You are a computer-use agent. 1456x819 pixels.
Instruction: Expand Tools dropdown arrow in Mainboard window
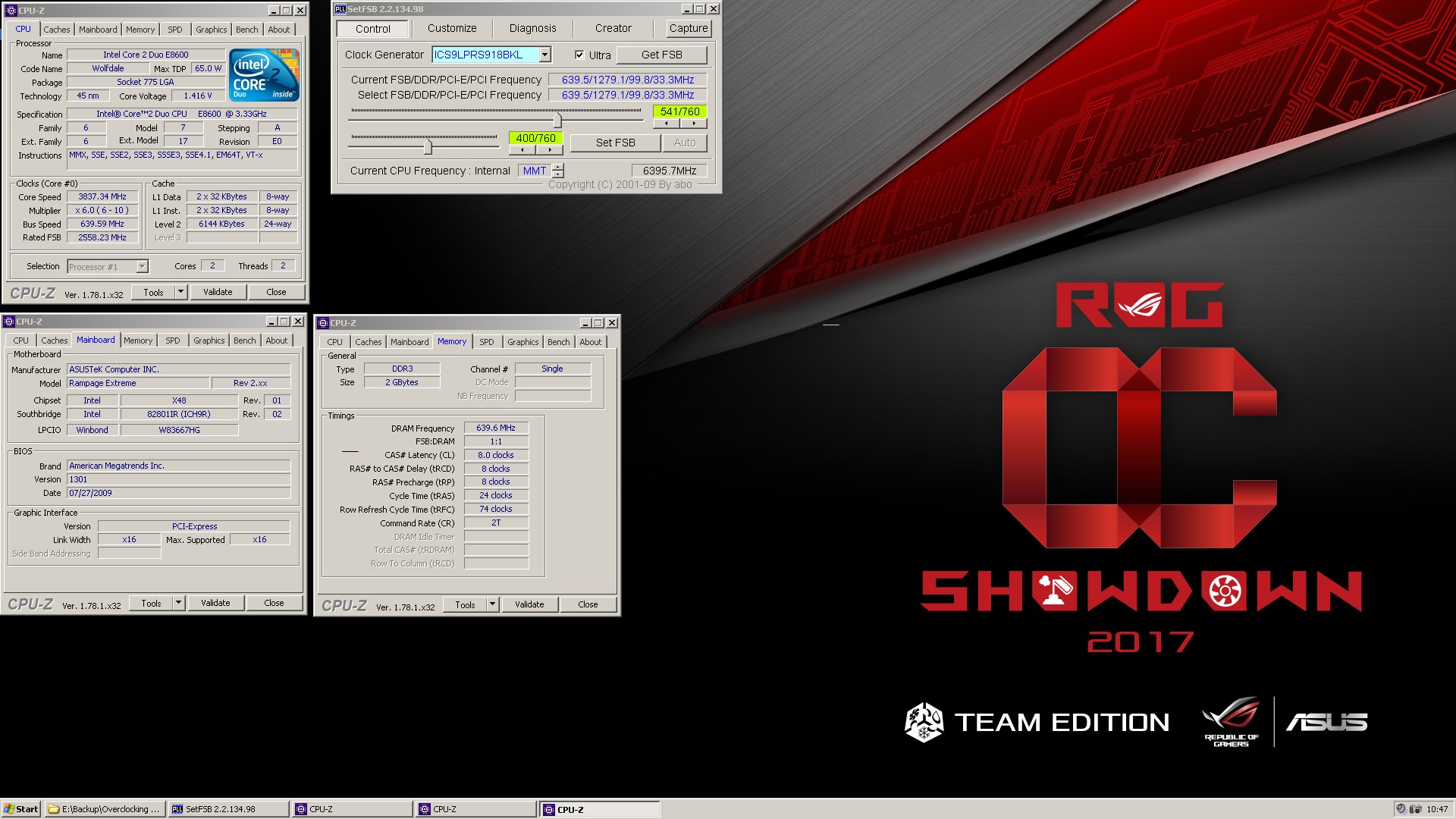[x=178, y=603]
